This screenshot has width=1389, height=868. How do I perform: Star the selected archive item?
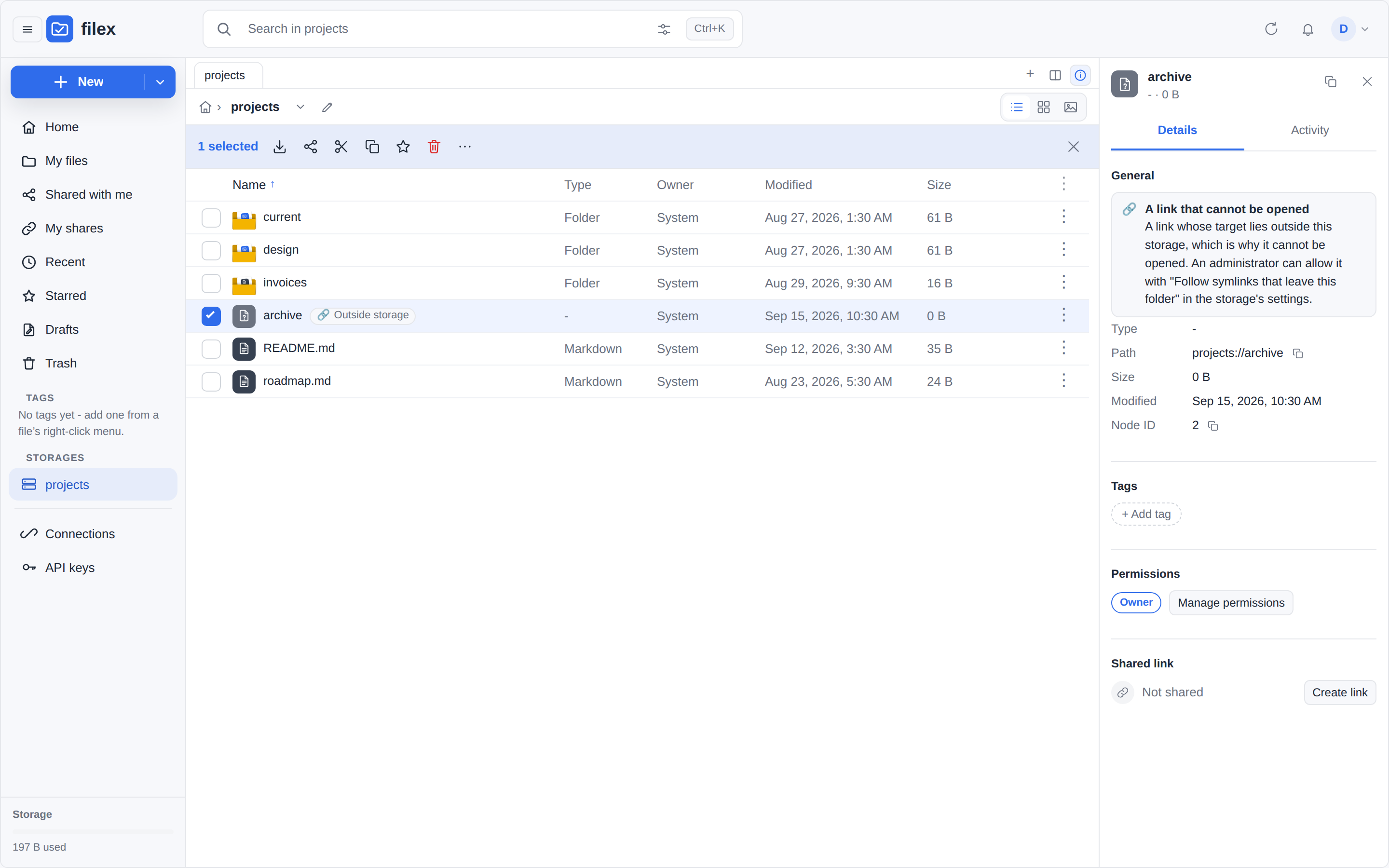pos(404,147)
